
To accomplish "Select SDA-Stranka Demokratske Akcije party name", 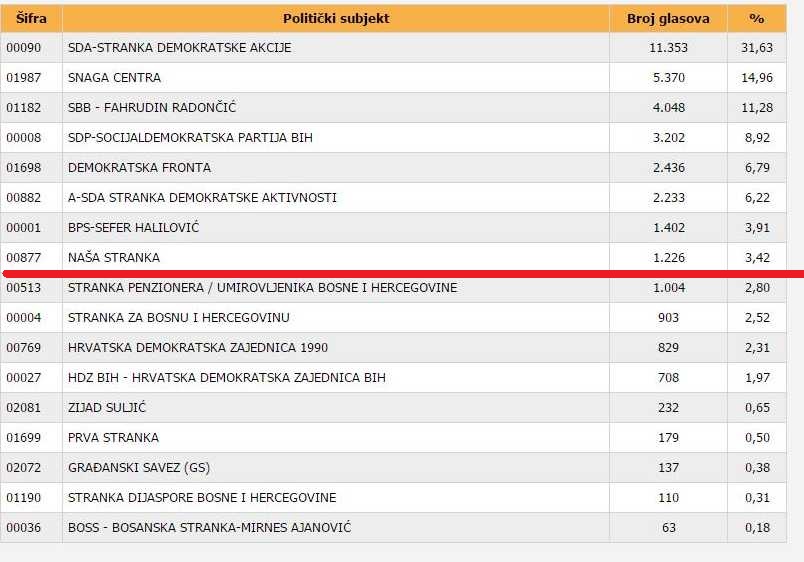I will [x=179, y=48].
